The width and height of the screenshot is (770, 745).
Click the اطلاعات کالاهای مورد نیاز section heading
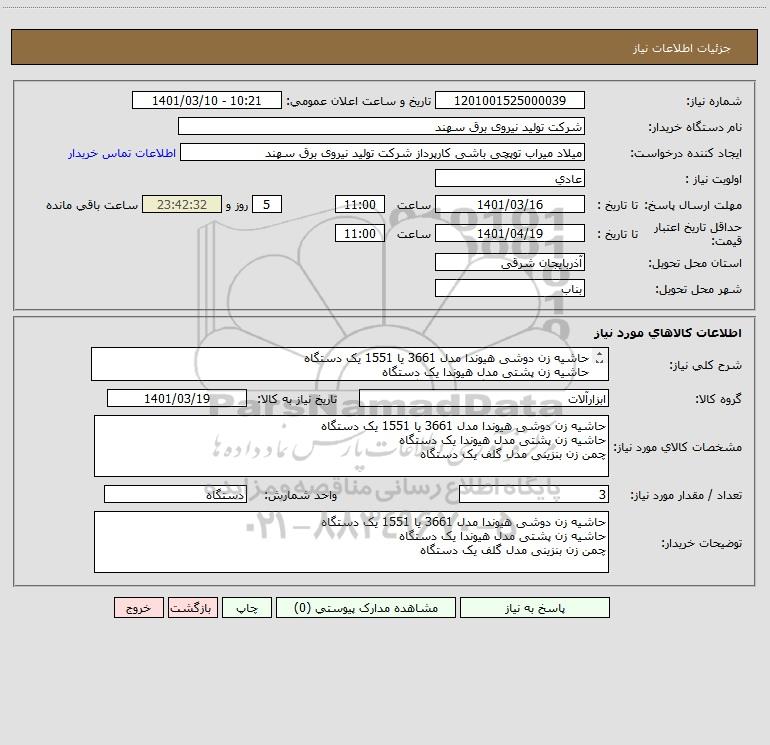tap(667, 333)
